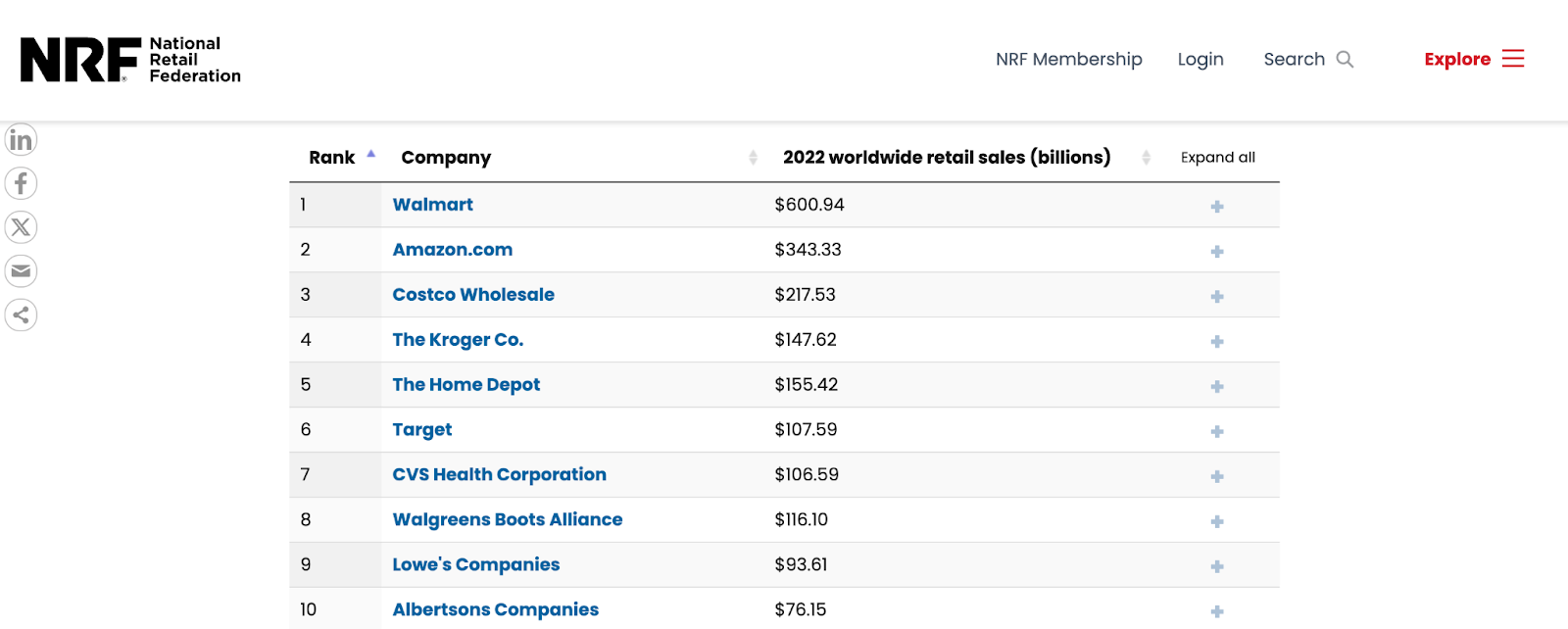This screenshot has height=629, width=1568.
Task: Open the generic share icon
Action: 21,315
